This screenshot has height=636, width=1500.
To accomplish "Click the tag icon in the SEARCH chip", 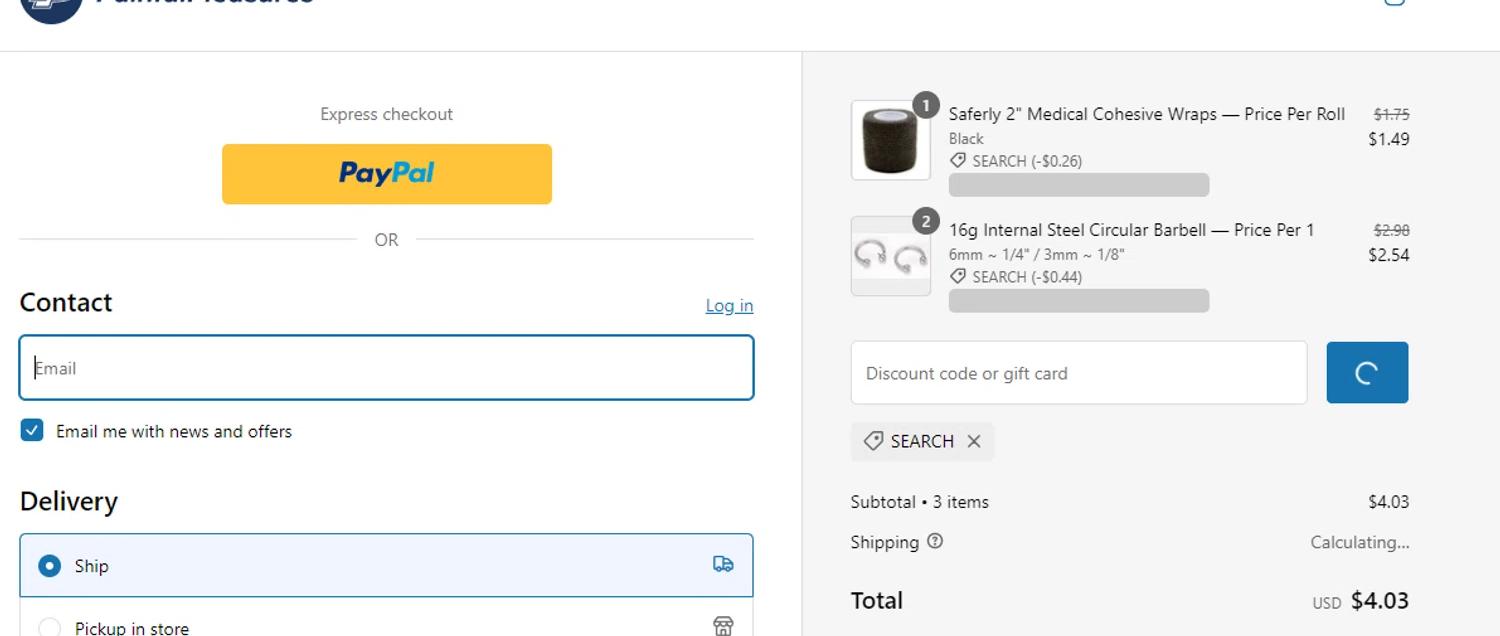I will click(x=873, y=441).
